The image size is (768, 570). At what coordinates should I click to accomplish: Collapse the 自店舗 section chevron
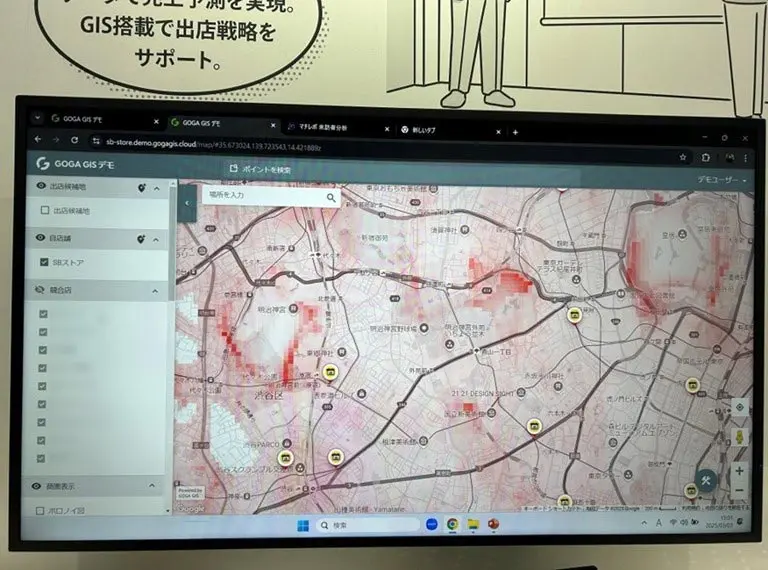tap(156, 240)
